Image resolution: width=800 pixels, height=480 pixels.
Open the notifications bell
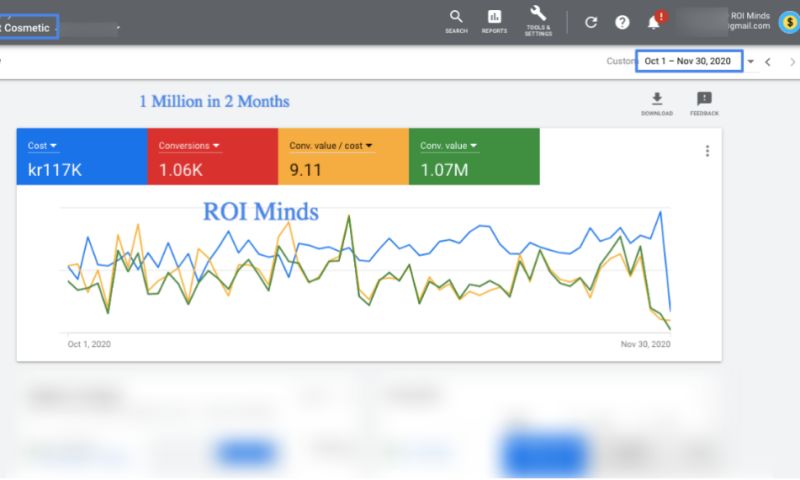pyautogui.click(x=654, y=22)
